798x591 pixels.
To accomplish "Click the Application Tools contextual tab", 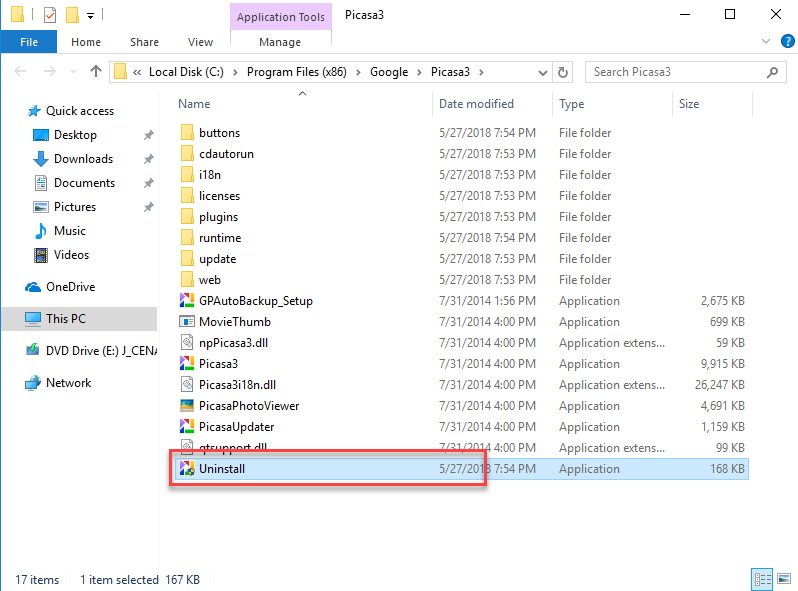I will click(280, 17).
